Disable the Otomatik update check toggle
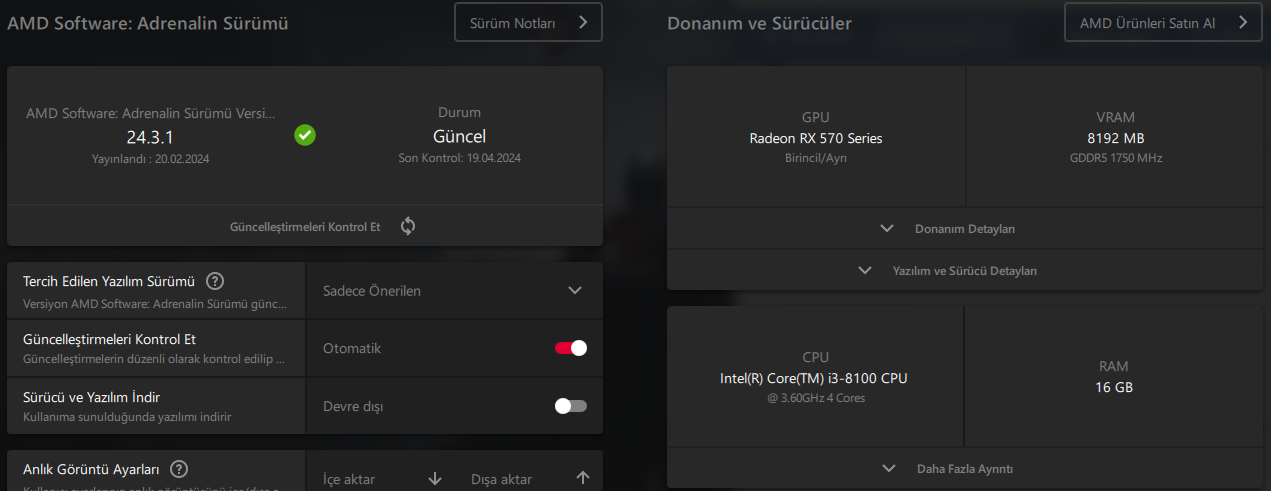This screenshot has width=1271, height=491. [x=571, y=348]
